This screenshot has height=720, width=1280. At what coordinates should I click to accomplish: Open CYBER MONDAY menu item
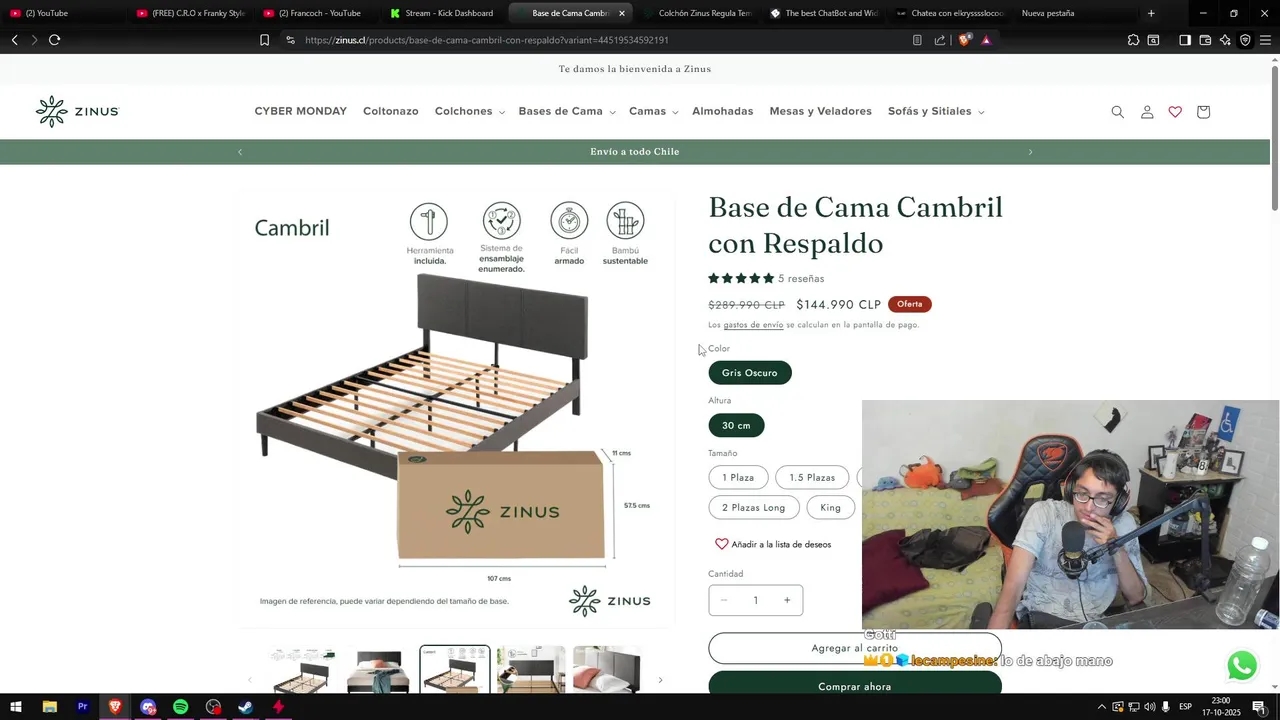(x=300, y=111)
